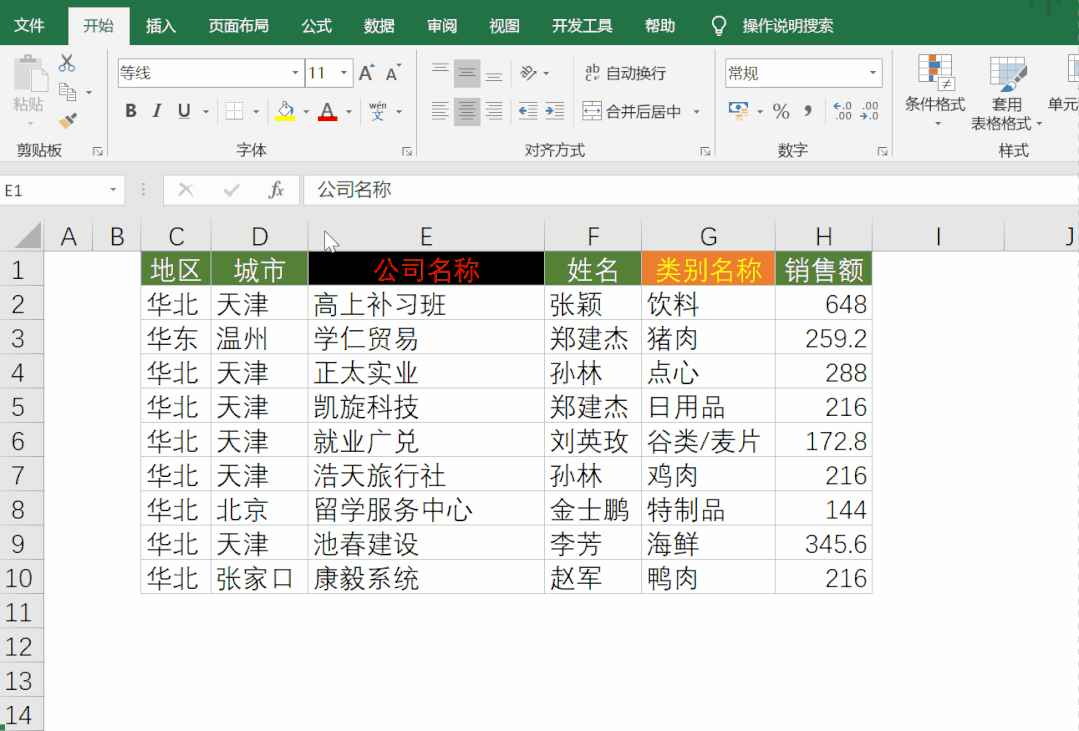Viewport: 1079px width, 731px height.
Task: Apply underline using the U icon
Action: tap(183, 110)
